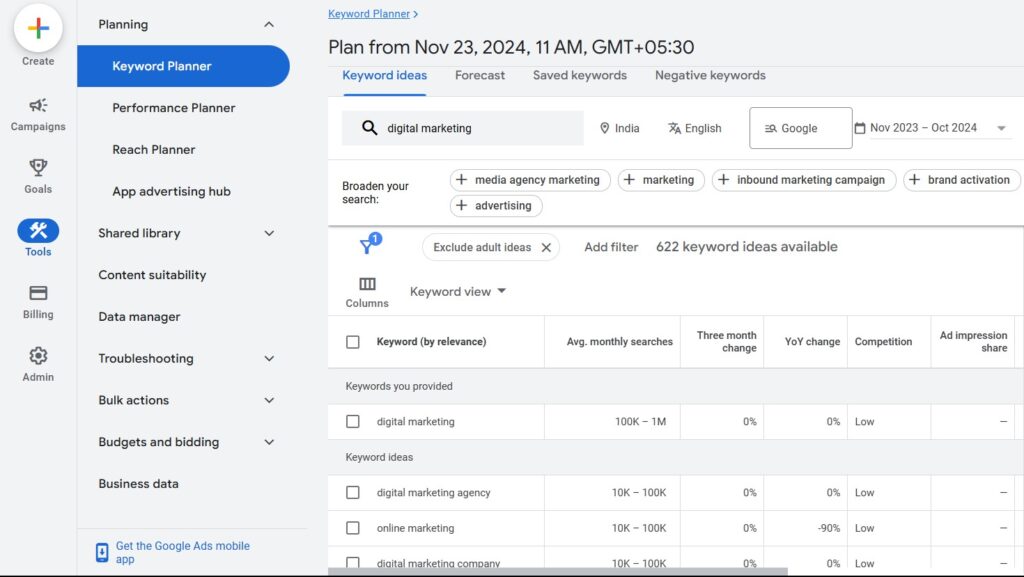The image size is (1024, 577).
Task: Sort by Ad impression share column
Action: [973, 342]
